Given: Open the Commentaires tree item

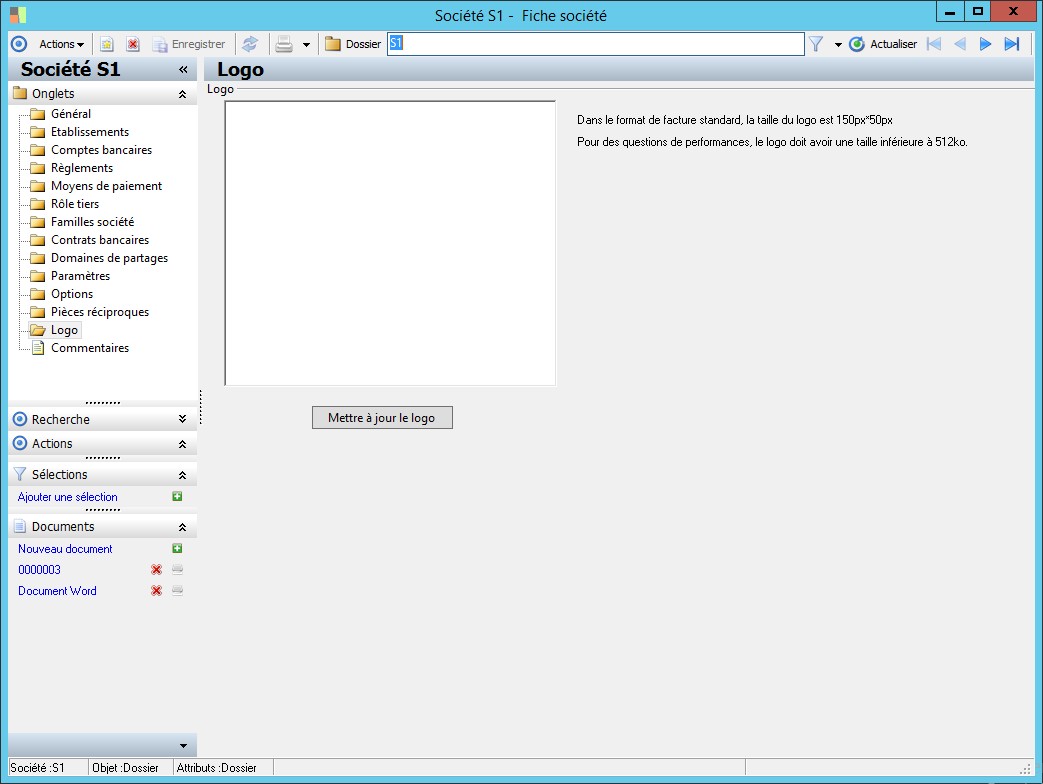Looking at the screenshot, I should 90,348.
